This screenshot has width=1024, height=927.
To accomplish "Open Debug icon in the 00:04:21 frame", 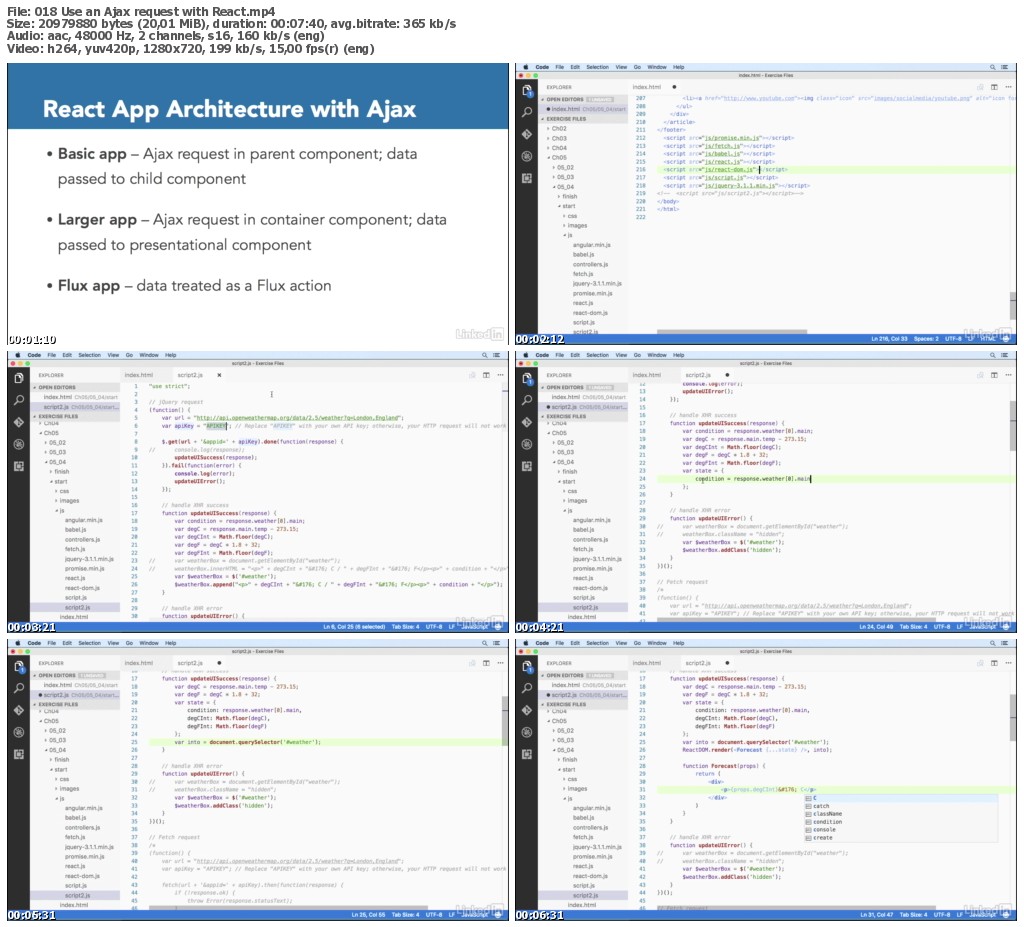I will pos(527,444).
